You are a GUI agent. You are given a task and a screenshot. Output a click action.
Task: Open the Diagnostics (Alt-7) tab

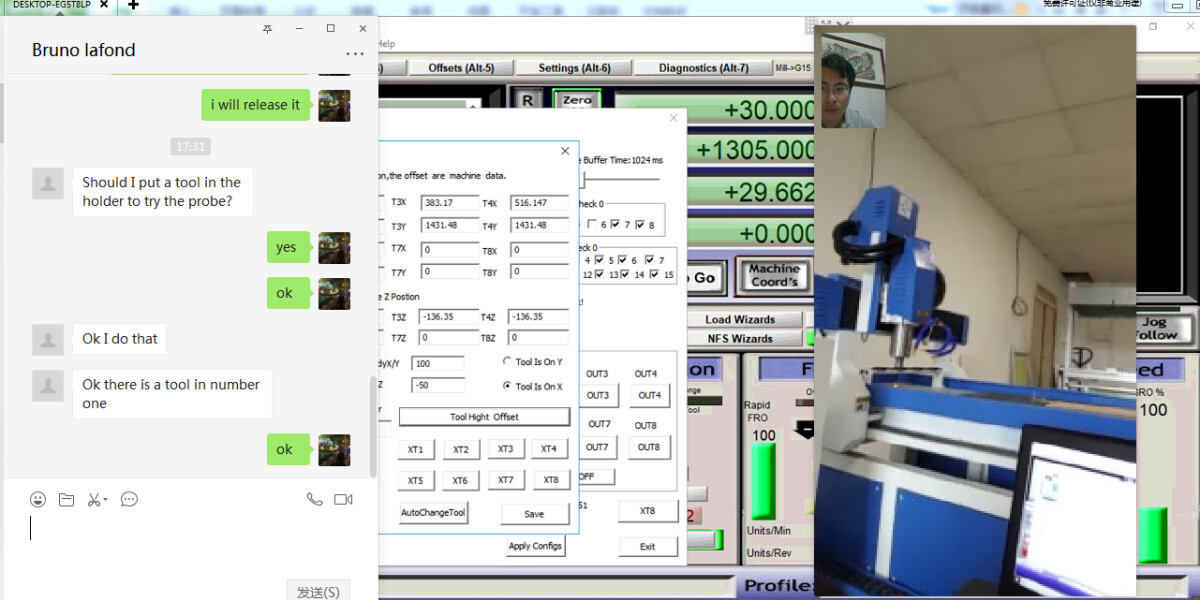[x=703, y=68]
